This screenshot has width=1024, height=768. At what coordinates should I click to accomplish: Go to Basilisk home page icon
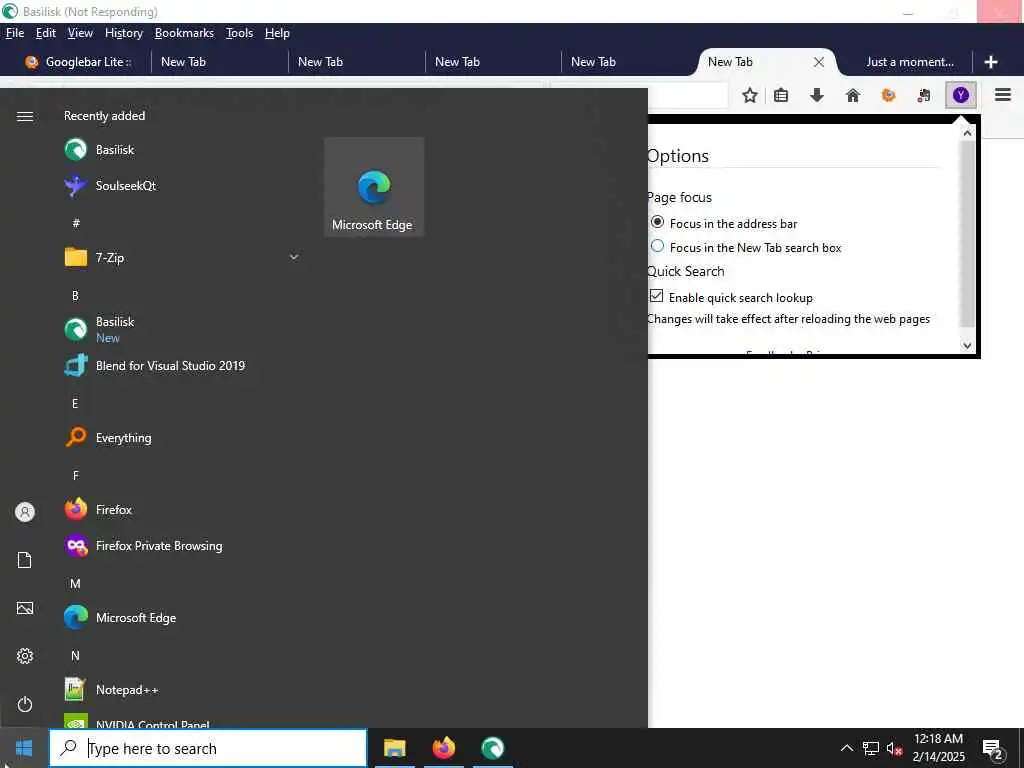pyautogui.click(x=852, y=95)
